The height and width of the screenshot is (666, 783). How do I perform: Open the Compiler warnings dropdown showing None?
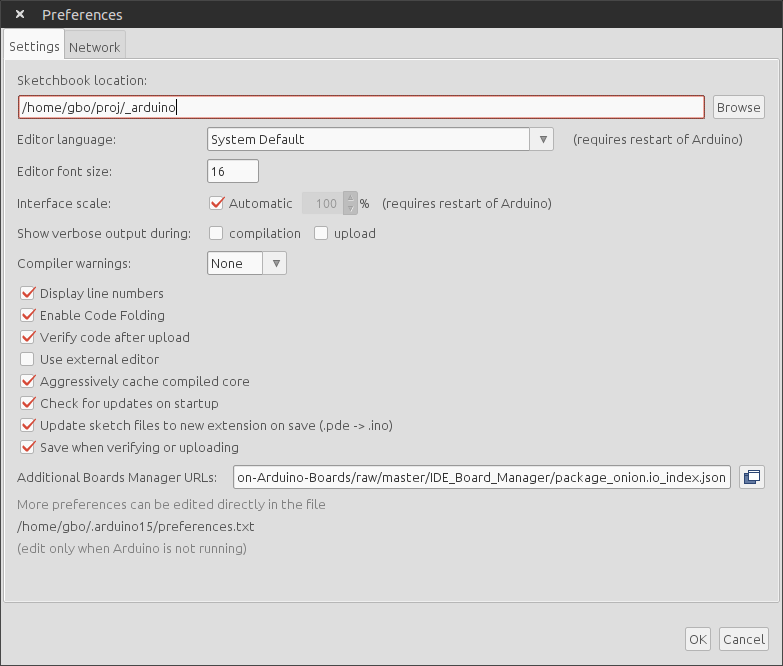pos(247,263)
